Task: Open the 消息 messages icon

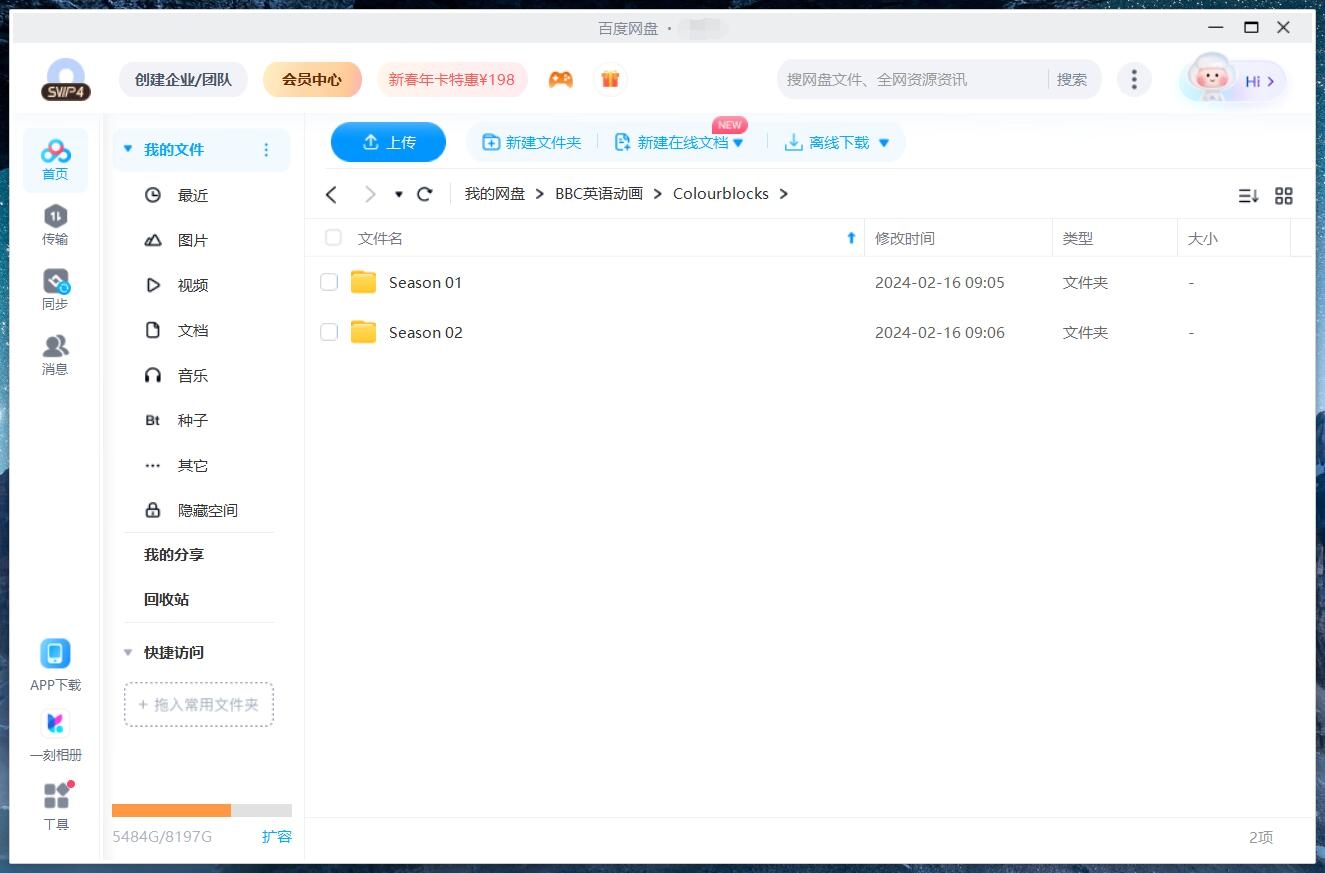Action: 55,355
